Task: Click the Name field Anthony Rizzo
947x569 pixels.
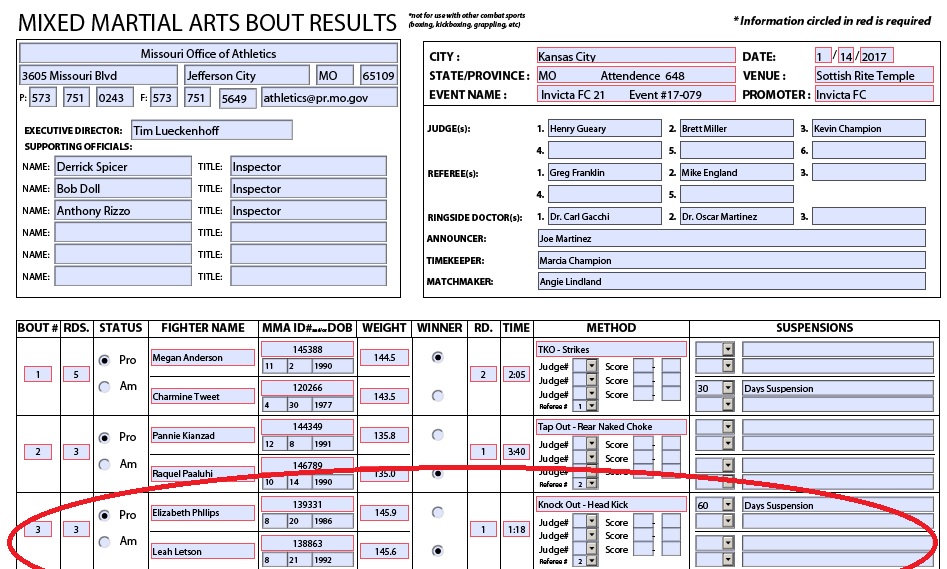Action: coord(123,210)
